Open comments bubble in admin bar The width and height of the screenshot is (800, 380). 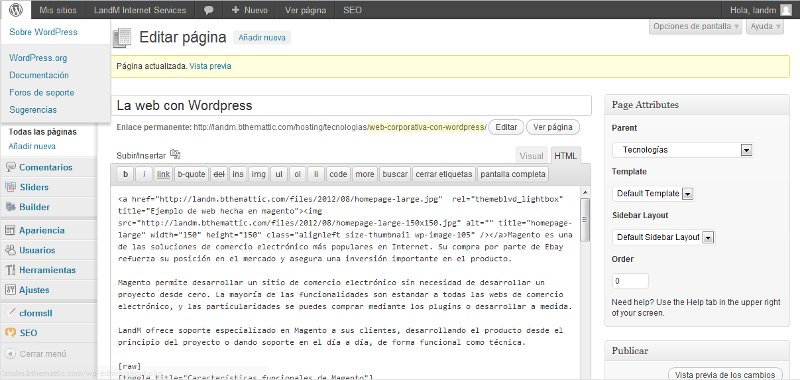click(208, 10)
